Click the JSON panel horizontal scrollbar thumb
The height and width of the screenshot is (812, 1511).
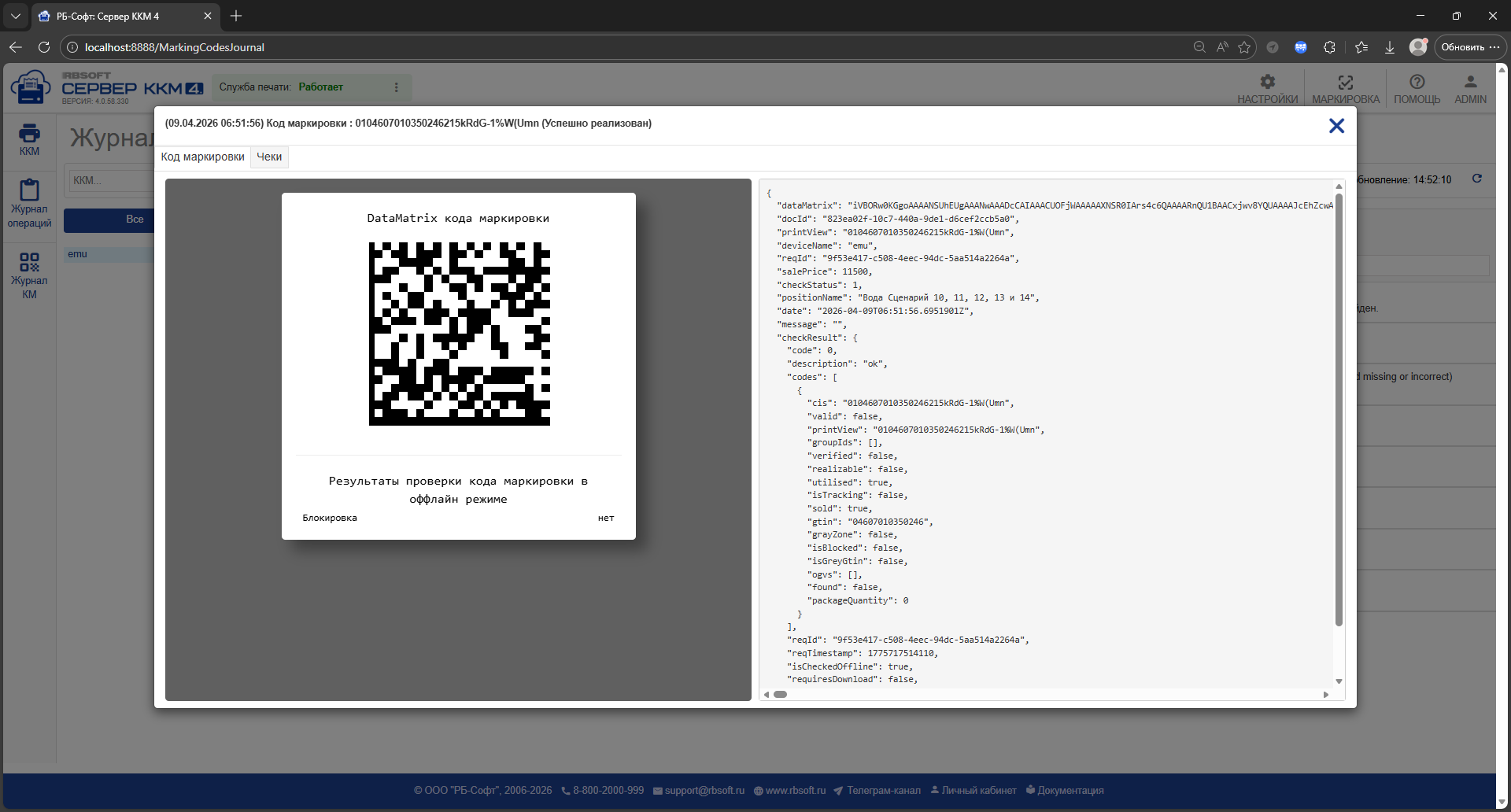pos(780,694)
